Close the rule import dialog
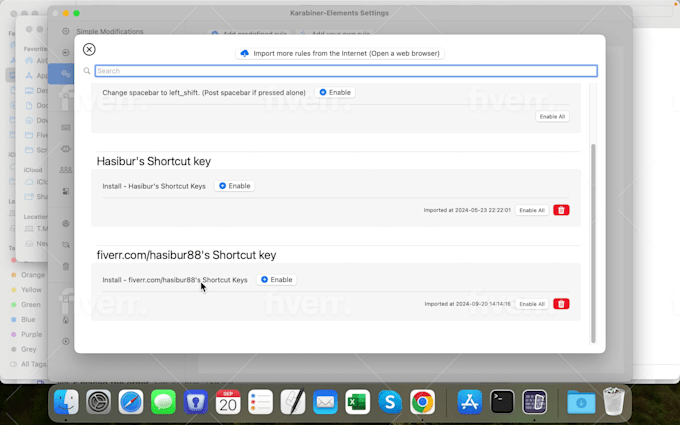680x425 pixels. pyautogui.click(x=89, y=49)
